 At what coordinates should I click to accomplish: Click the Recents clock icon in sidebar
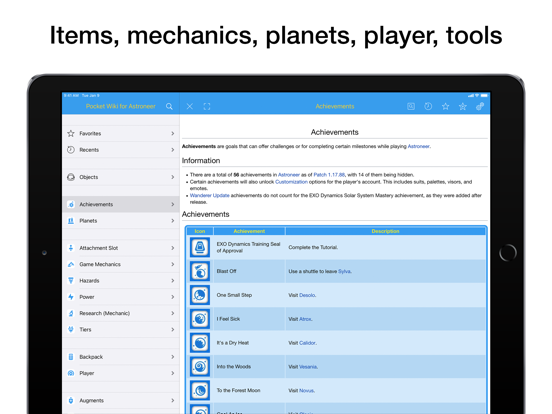coord(71,150)
